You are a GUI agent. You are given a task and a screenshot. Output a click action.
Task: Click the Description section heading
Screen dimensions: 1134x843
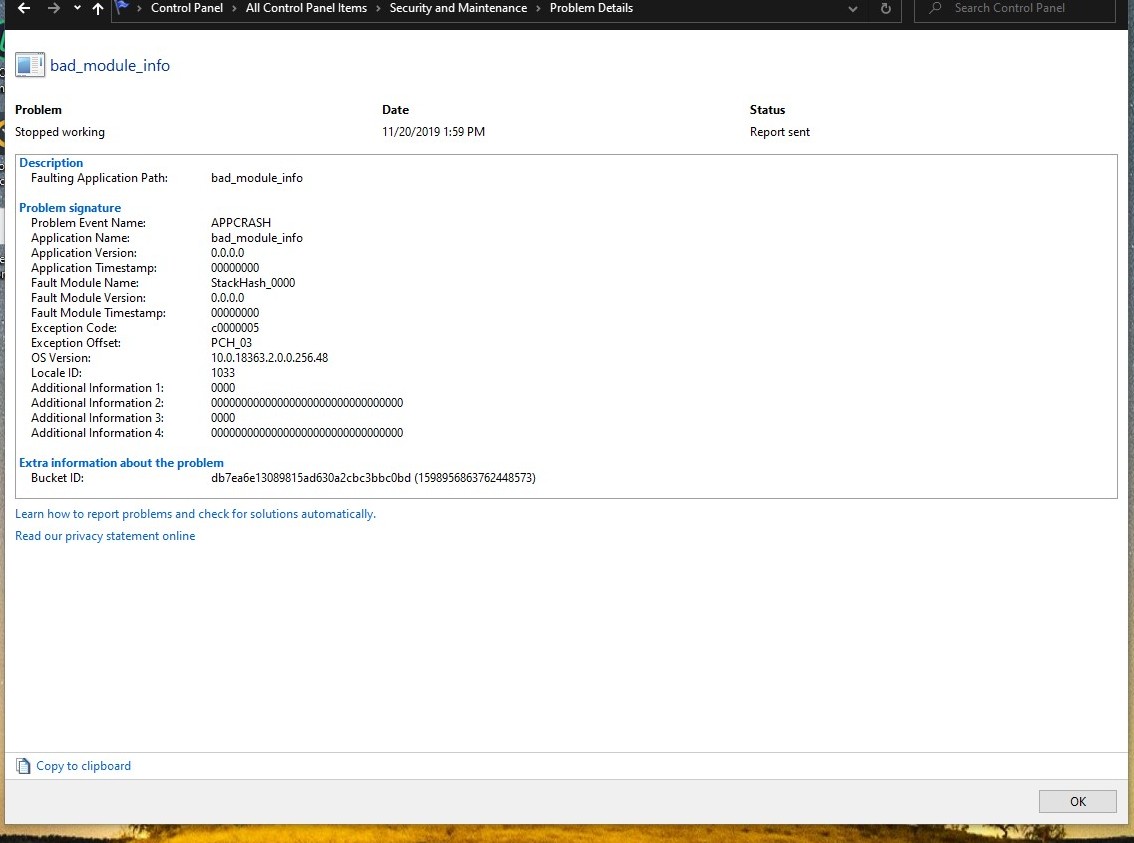click(51, 163)
